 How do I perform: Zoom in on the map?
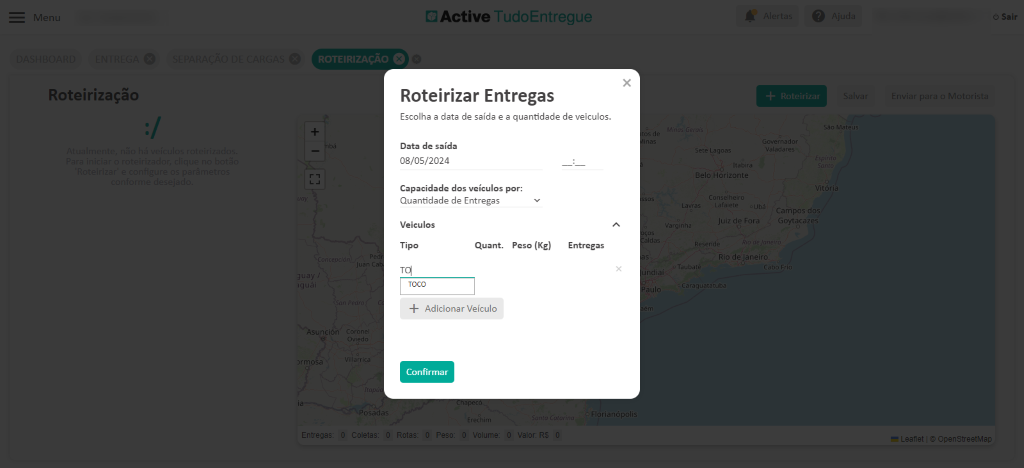pyautogui.click(x=315, y=132)
